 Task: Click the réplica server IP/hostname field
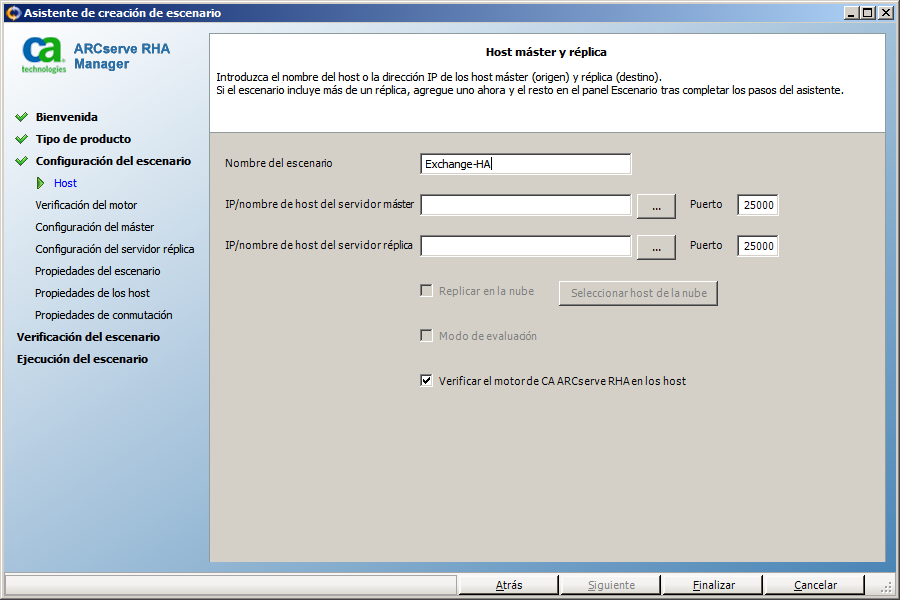(526, 246)
